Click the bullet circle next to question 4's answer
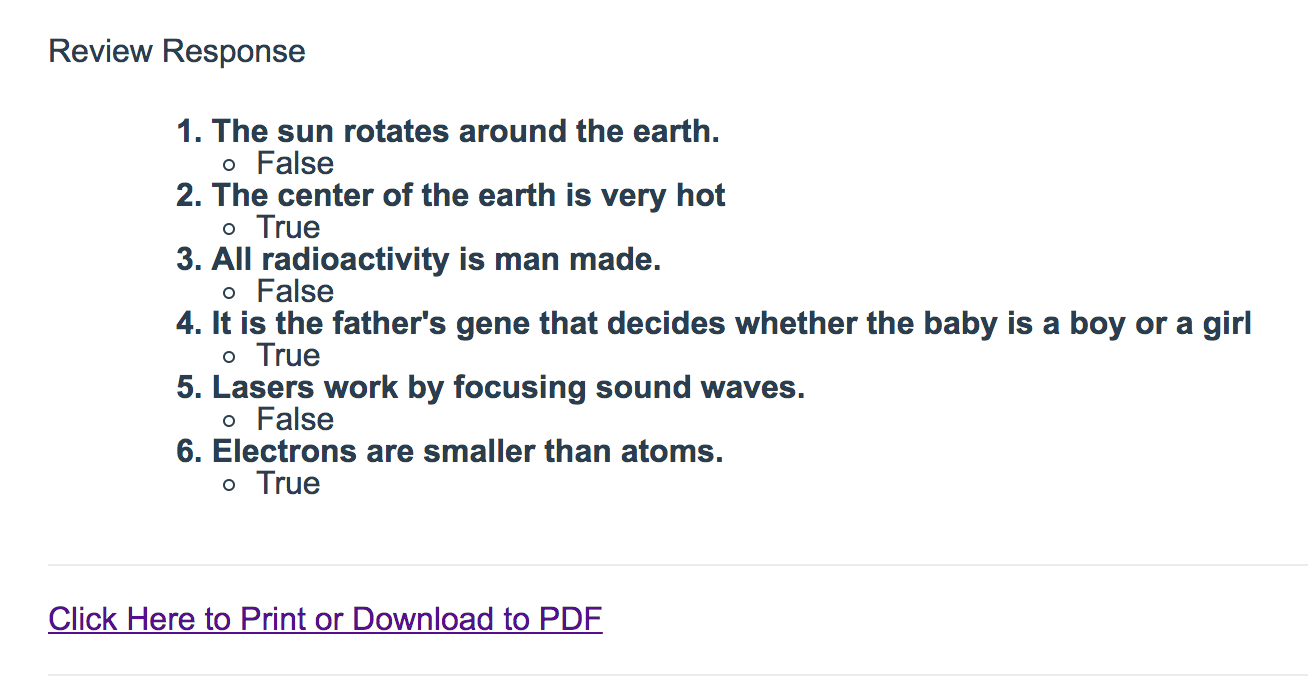Screen dimensions: 1308x684 [230, 357]
